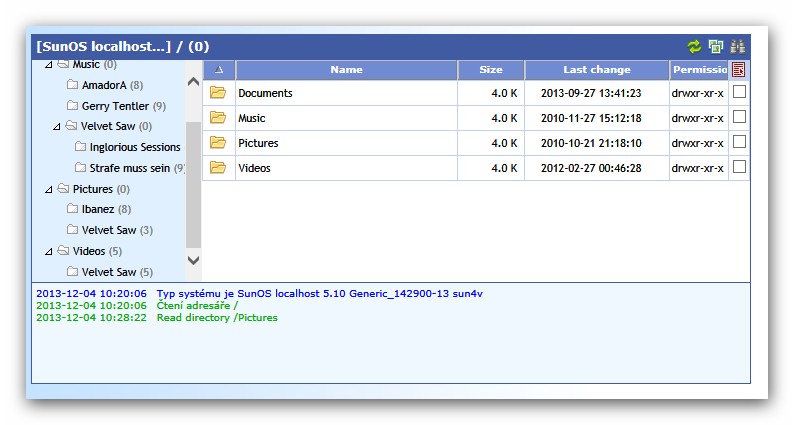Click date 2013-09-27 13:41:23
Image resolution: width=794 pixels, height=425 pixels.
click(x=591, y=93)
